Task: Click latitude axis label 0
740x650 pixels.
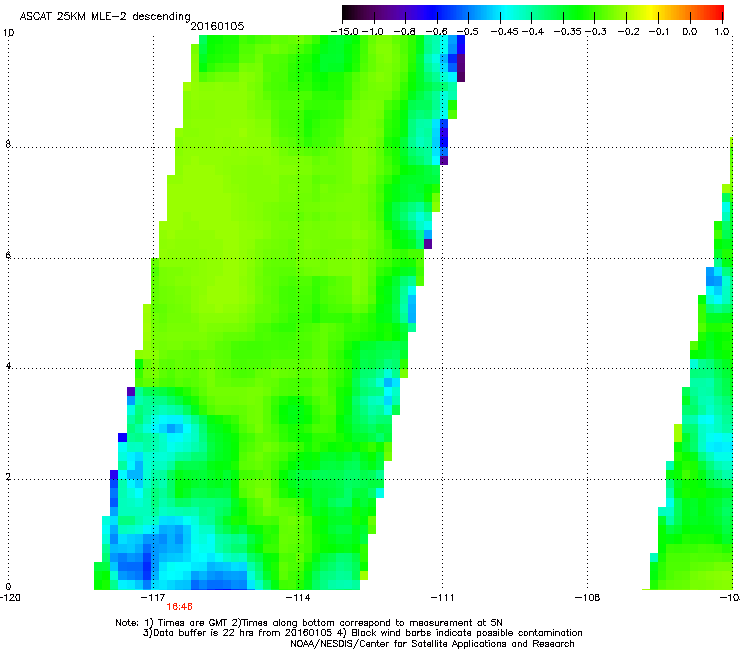Action: [x=8, y=587]
